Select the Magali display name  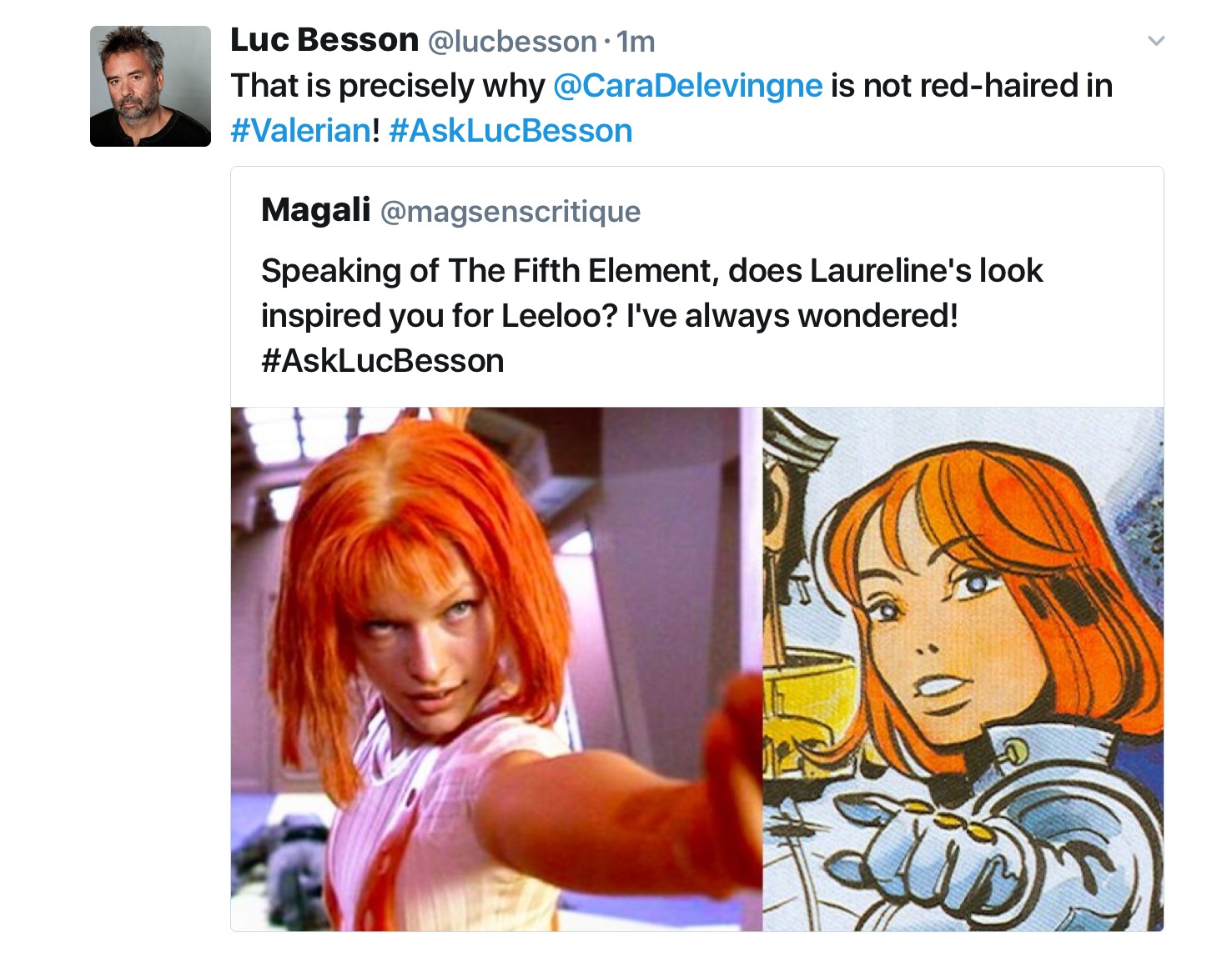tap(315, 210)
